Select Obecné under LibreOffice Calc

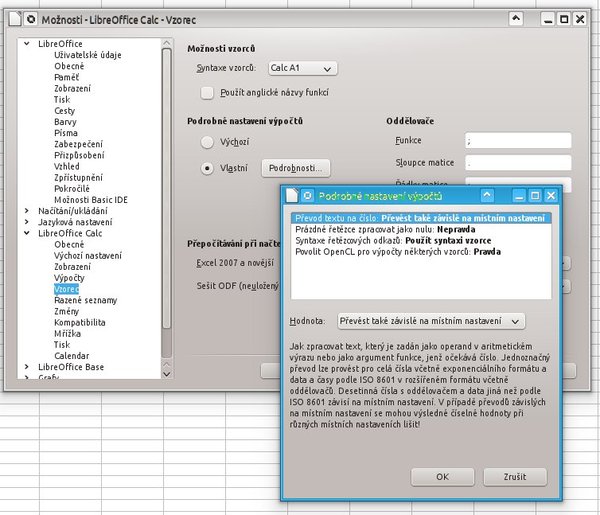pyautogui.click(x=69, y=244)
